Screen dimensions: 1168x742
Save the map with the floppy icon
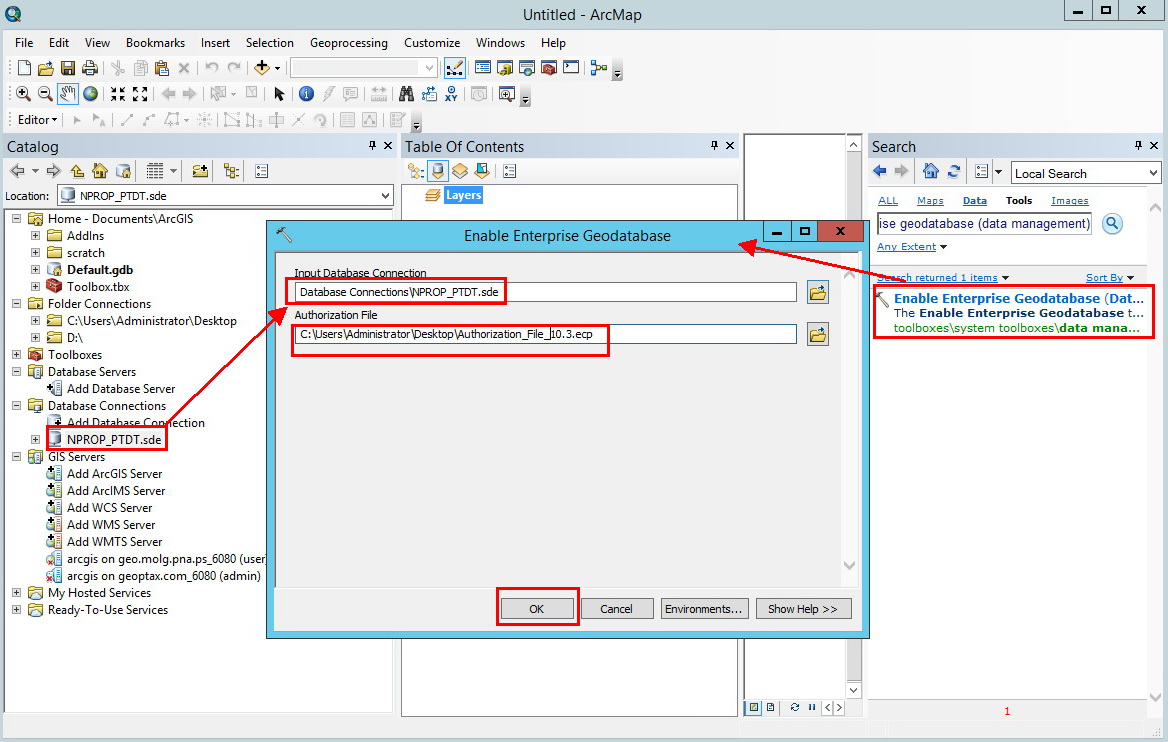[68, 68]
